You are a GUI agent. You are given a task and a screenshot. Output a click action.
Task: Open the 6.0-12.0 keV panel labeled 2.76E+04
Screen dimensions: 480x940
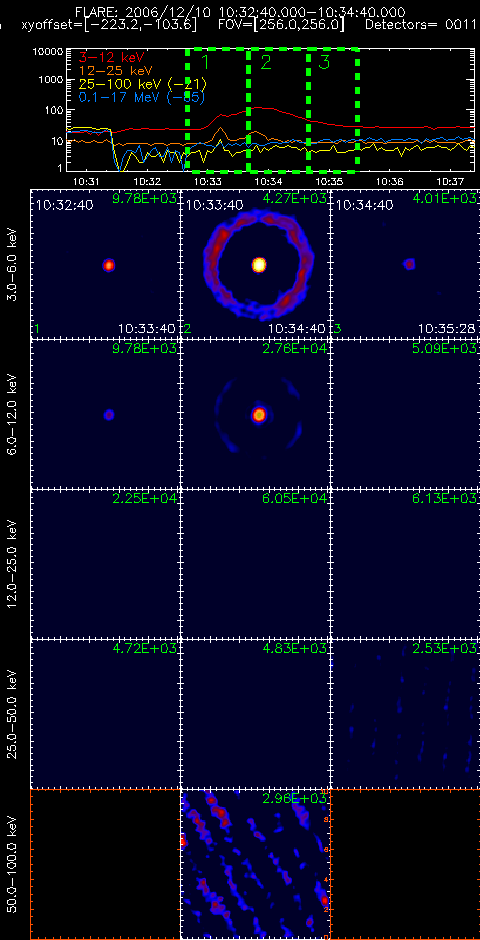[255, 414]
